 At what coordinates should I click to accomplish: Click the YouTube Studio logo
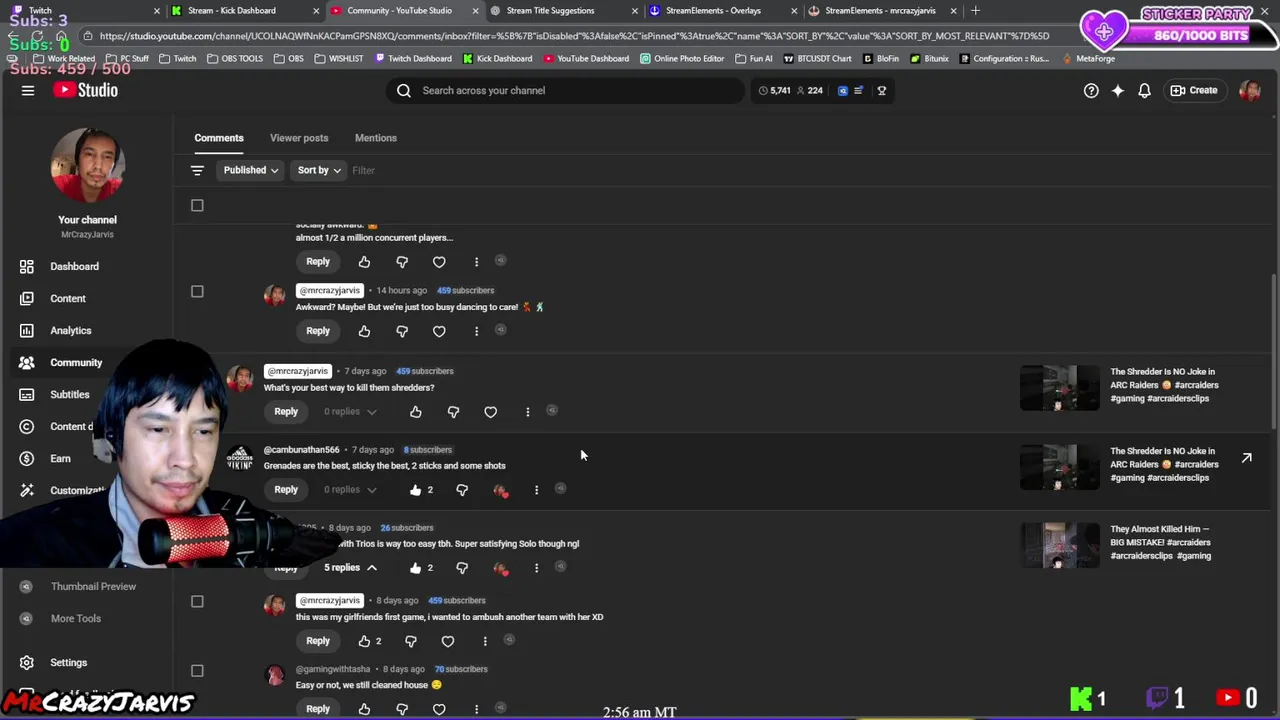(86, 90)
